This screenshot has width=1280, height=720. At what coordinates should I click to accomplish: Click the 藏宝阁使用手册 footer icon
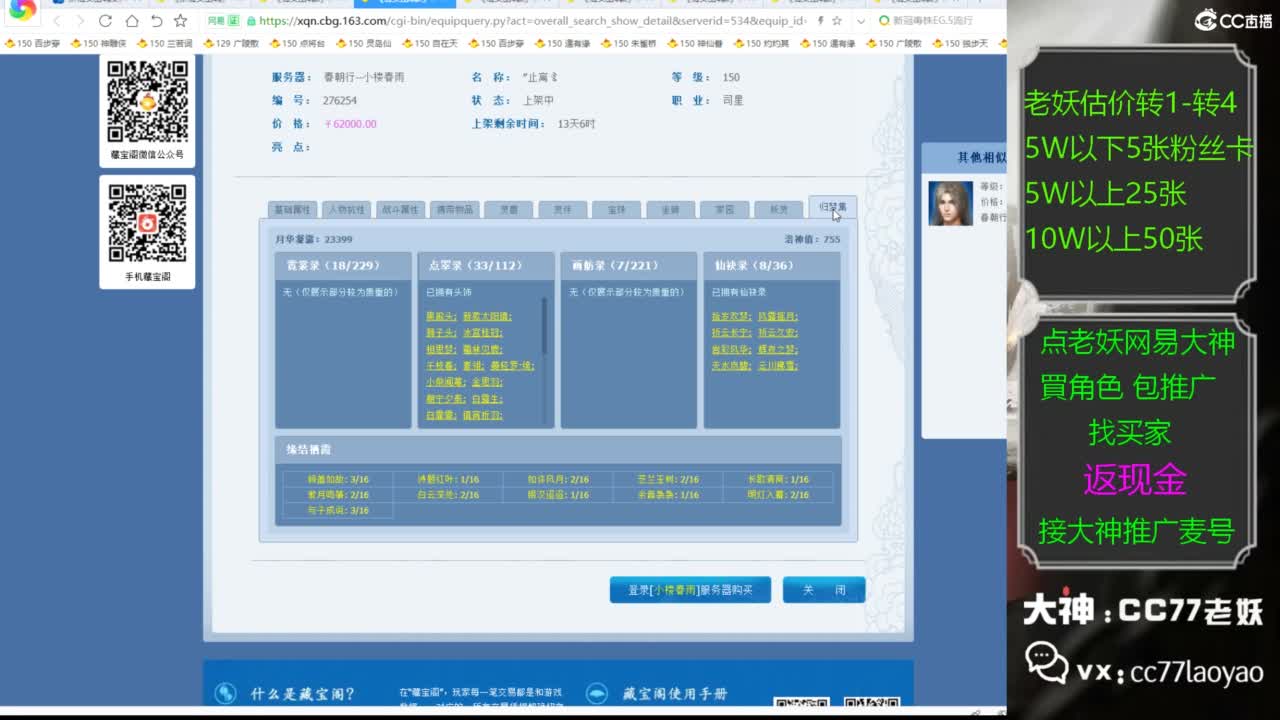(596, 693)
